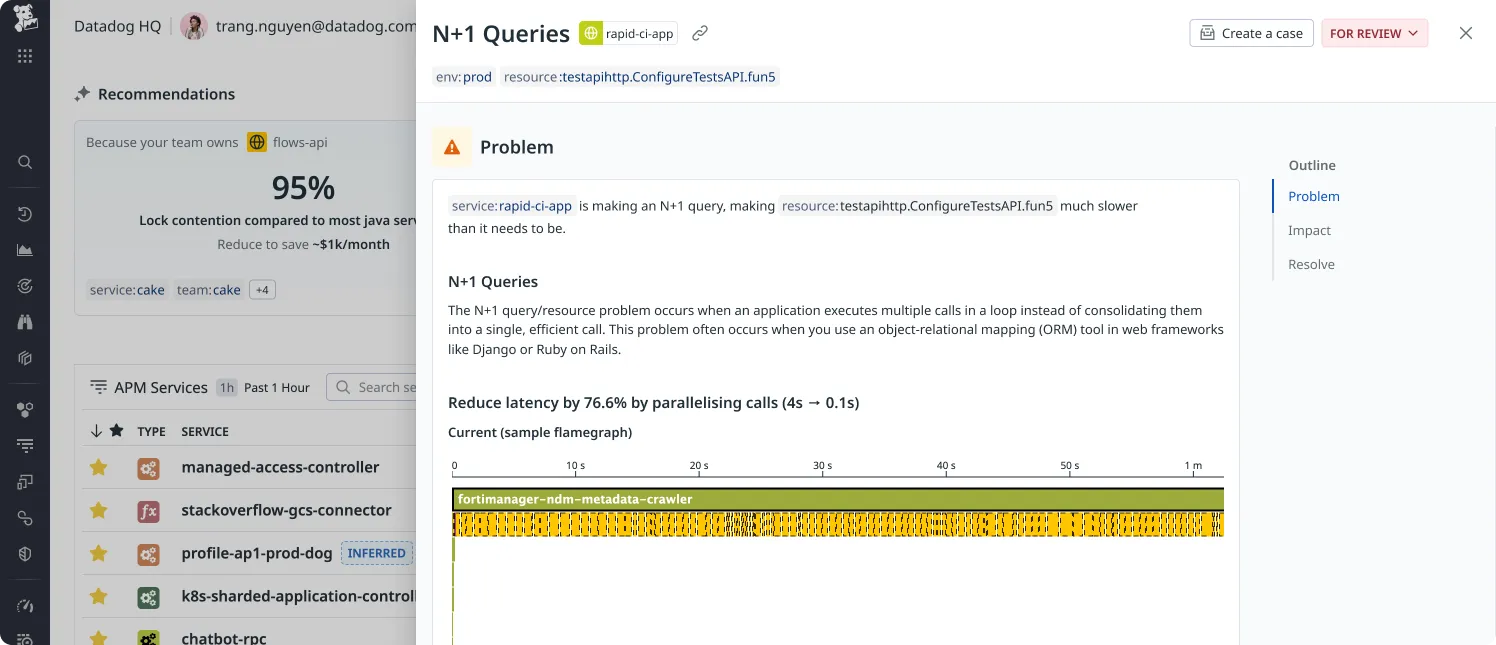Click the dashboards chart icon in sidebar
Viewport: 1496px width, 645px height.
point(25,250)
